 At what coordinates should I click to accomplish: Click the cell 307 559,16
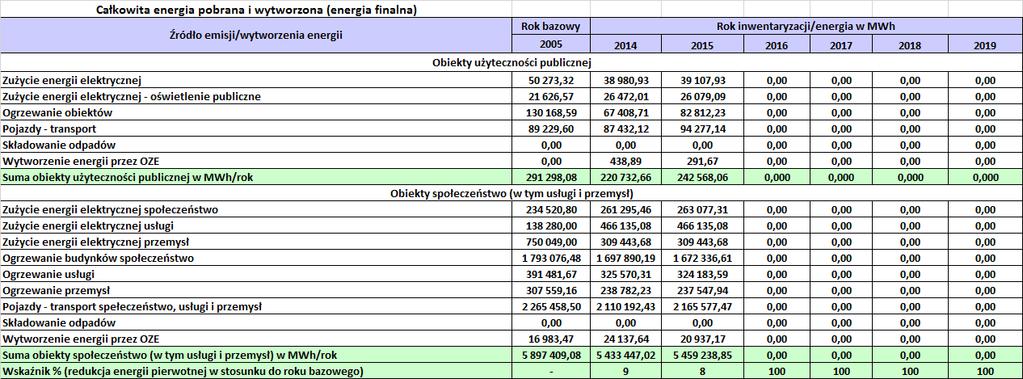click(x=551, y=290)
